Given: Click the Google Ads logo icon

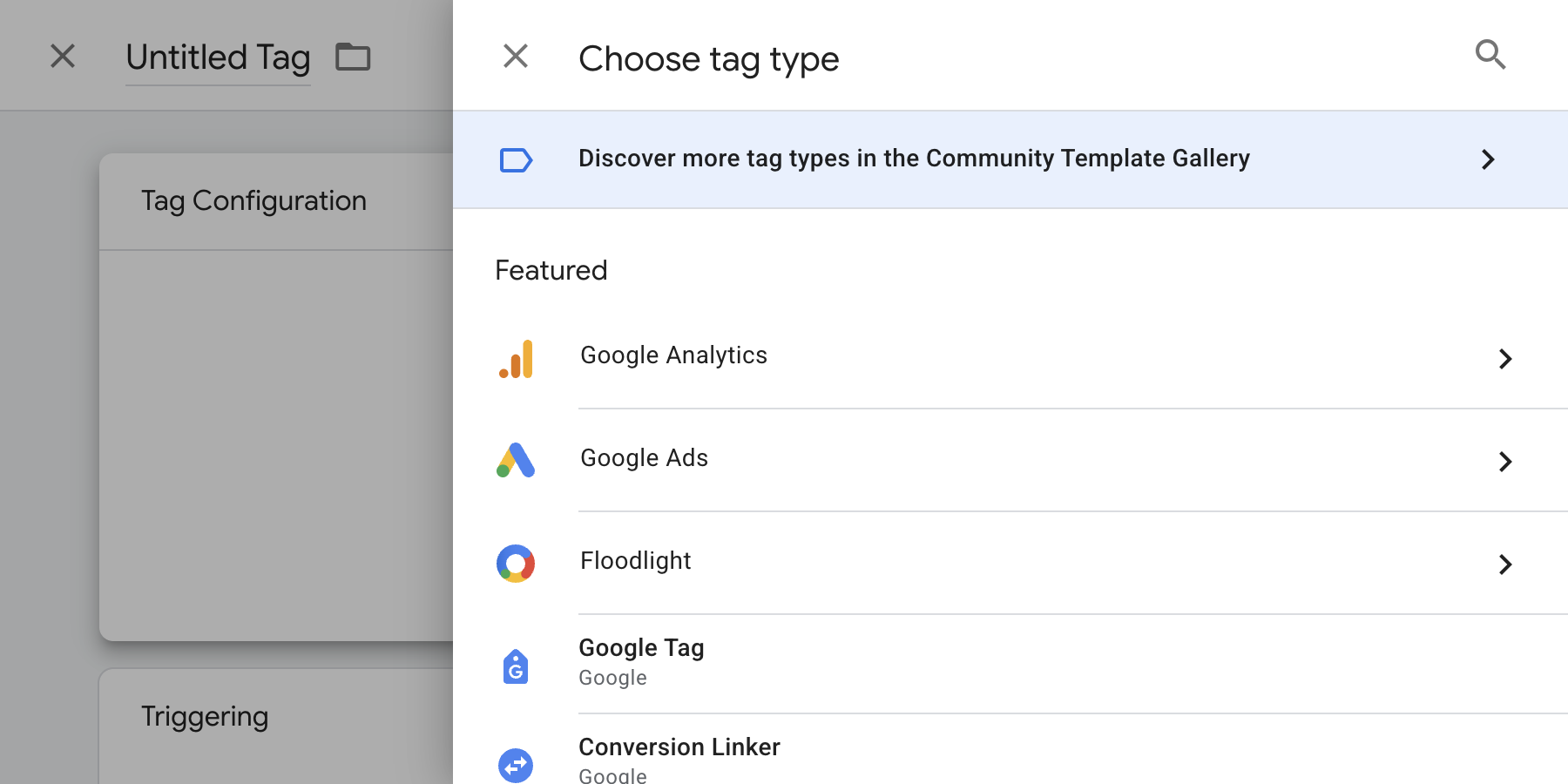Looking at the screenshot, I should click(x=516, y=460).
